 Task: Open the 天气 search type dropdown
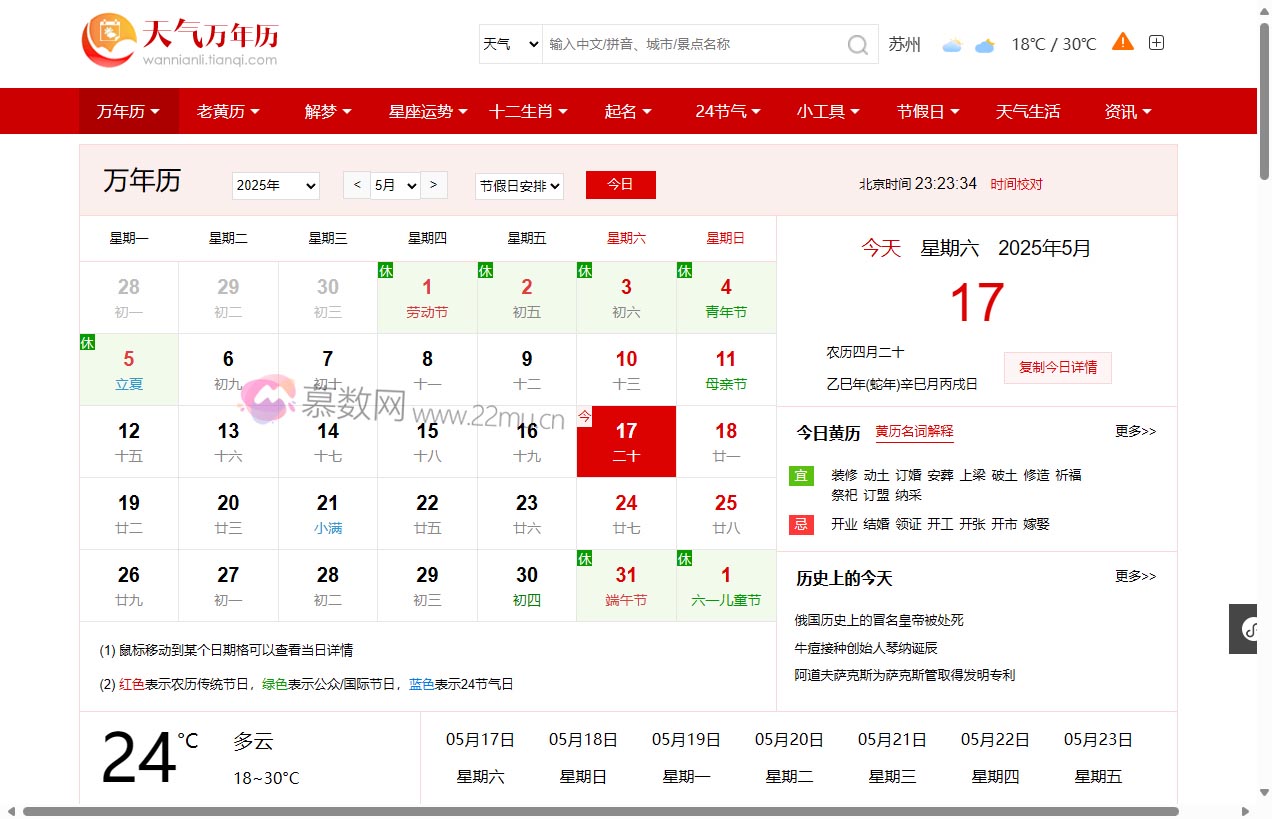pos(511,44)
